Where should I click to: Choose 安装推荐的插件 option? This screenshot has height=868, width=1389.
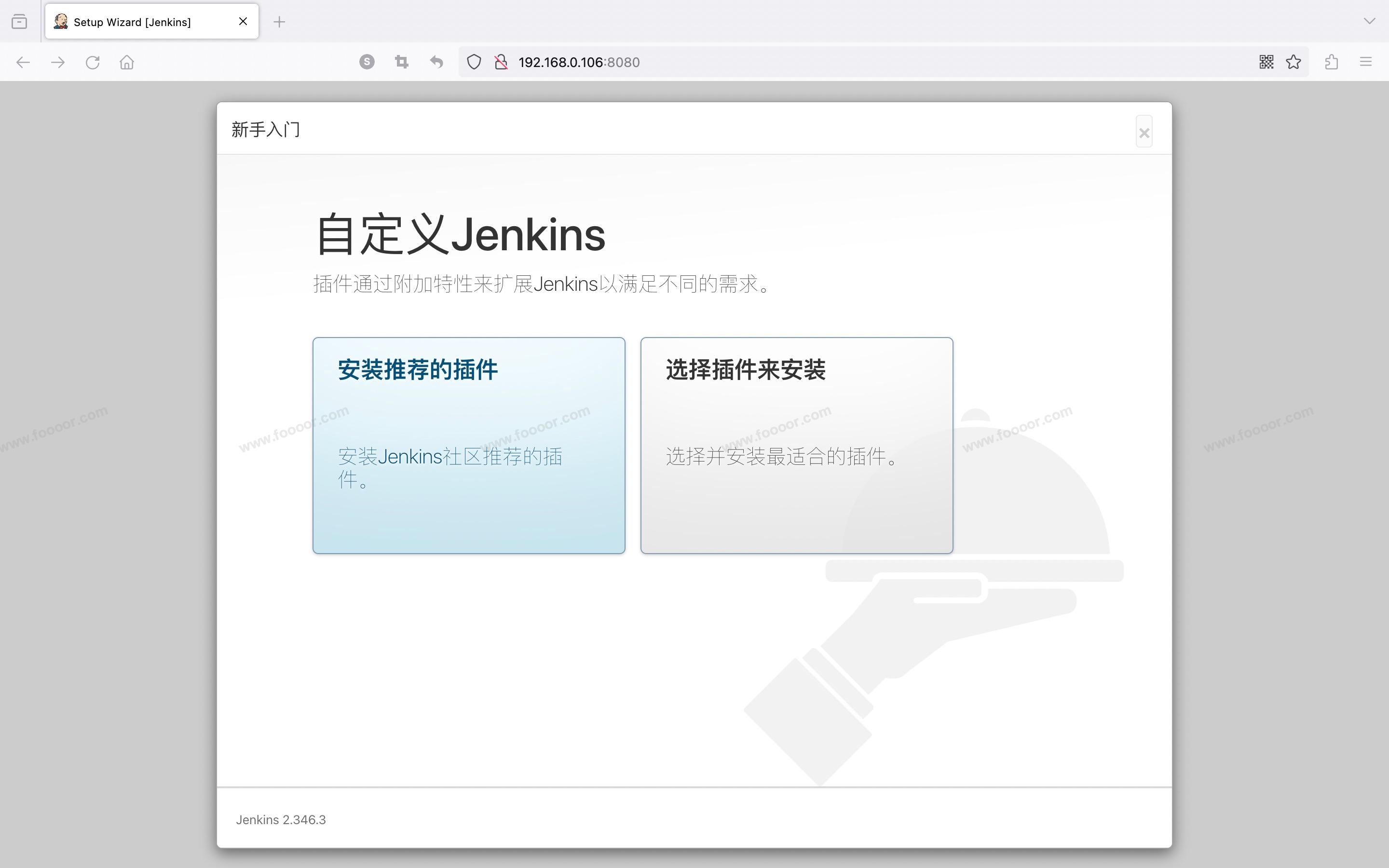click(x=468, y=445)
